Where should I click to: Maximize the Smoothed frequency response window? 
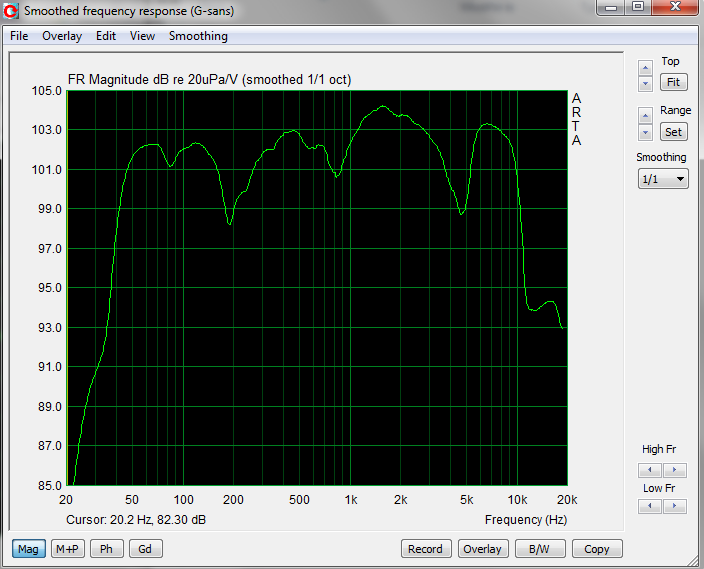tap(638, 7)
